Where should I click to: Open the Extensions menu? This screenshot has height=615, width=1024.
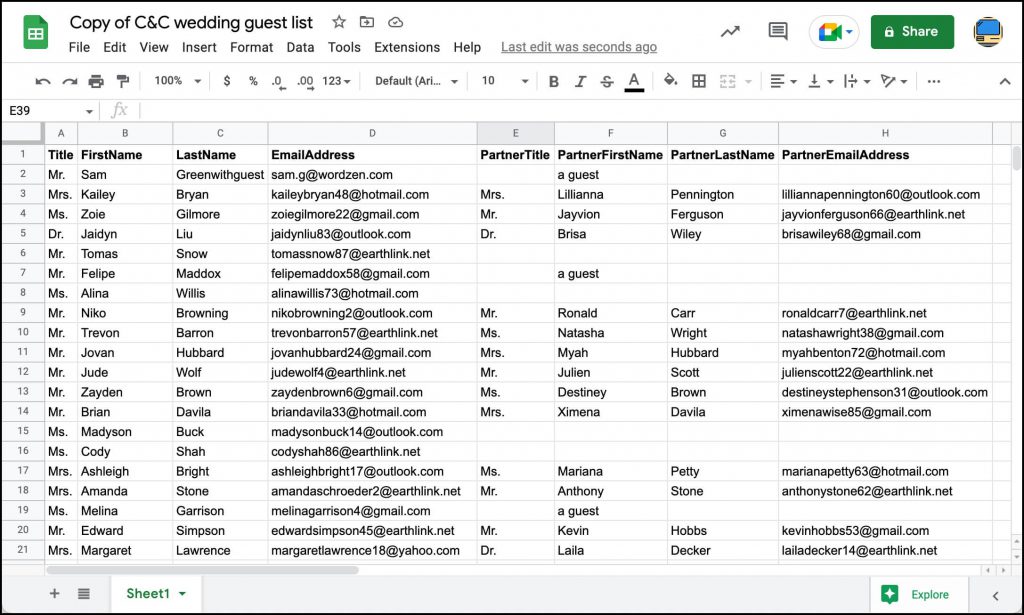(407, 47)
